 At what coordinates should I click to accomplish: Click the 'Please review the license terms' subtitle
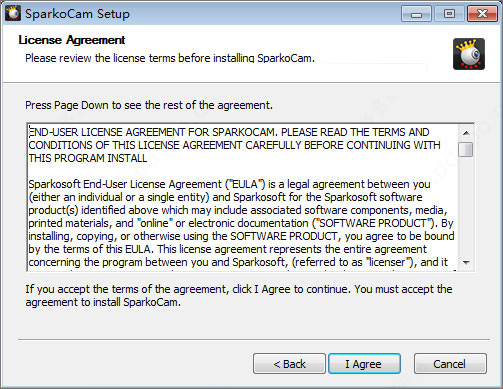(170, 58)
